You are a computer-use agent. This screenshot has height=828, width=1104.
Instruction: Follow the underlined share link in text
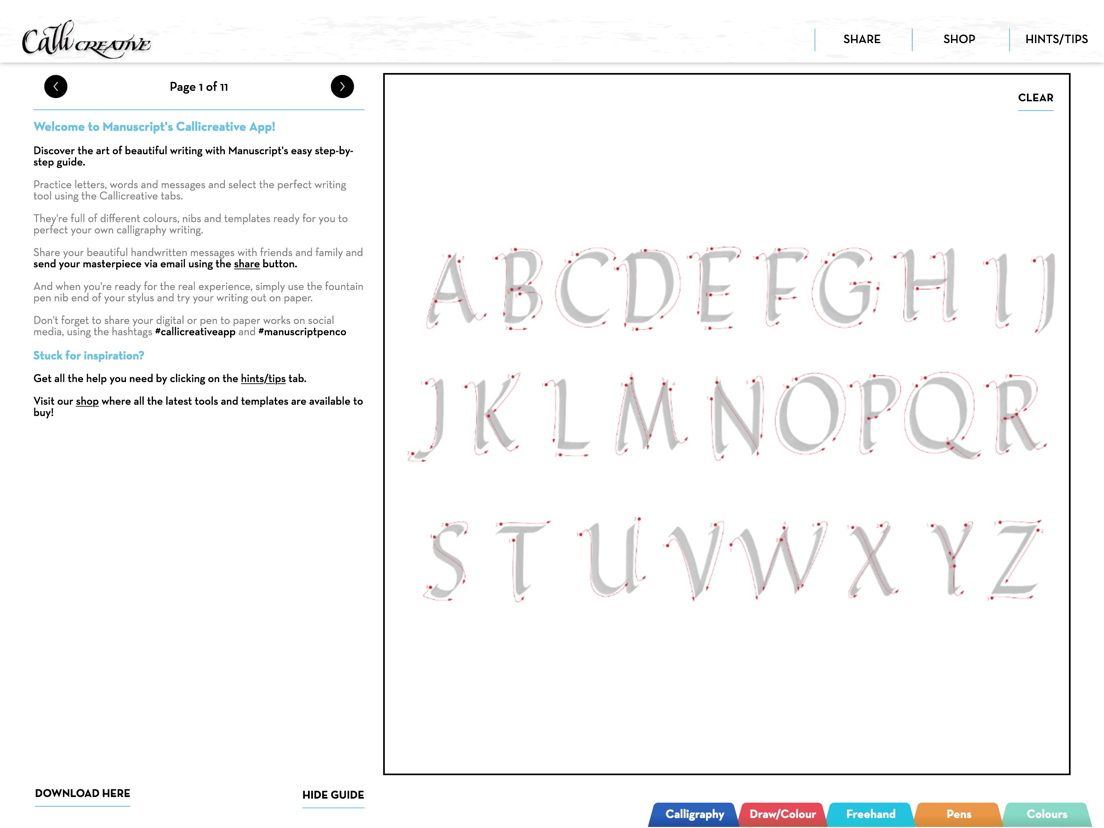tap(246, 264)
